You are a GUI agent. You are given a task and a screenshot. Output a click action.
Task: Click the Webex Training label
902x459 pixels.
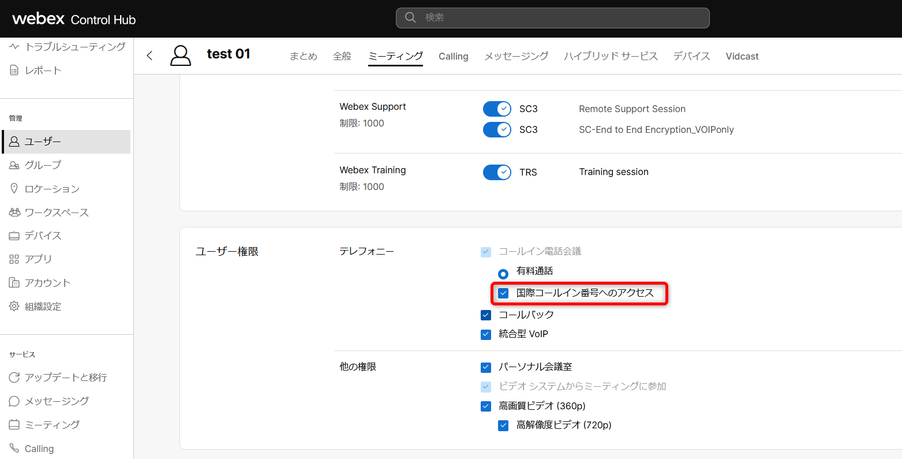point(373,170)
